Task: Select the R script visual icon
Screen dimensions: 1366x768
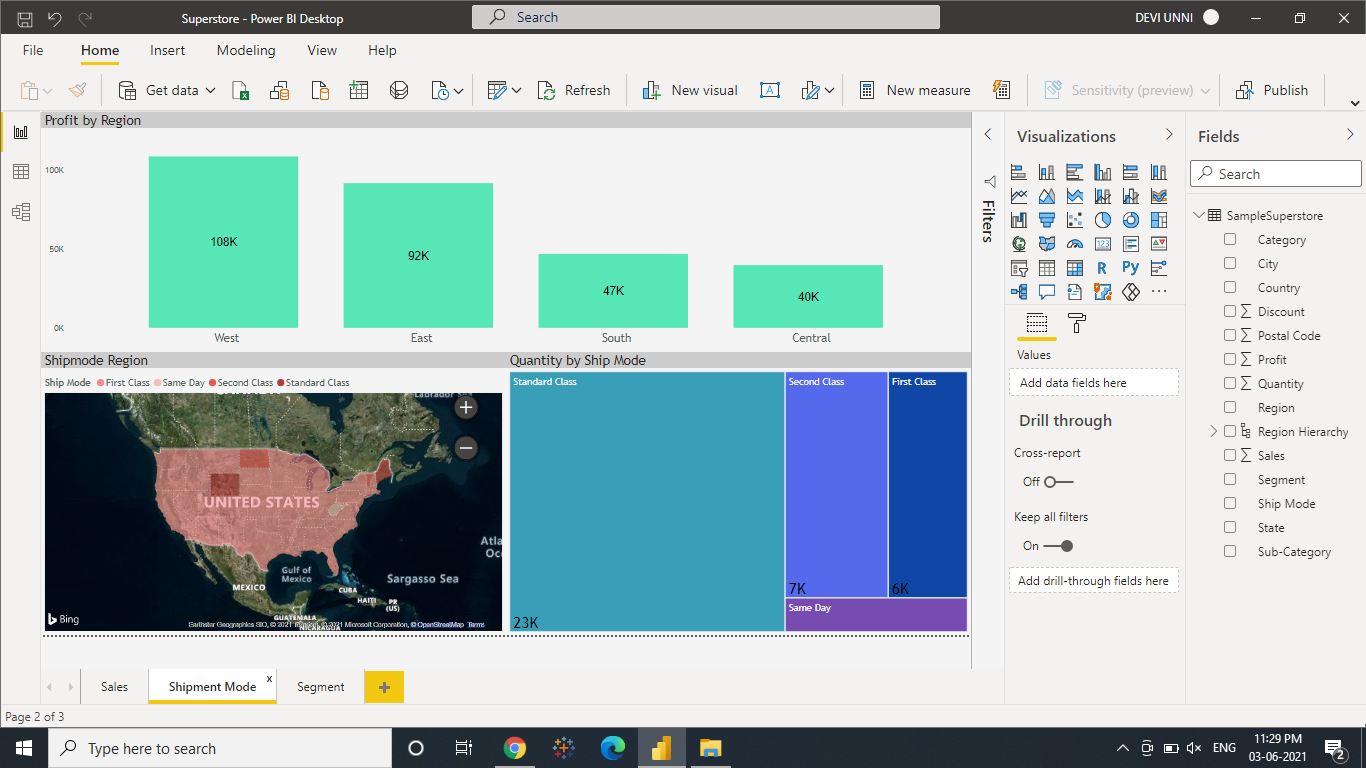Action: (1102, 268)
